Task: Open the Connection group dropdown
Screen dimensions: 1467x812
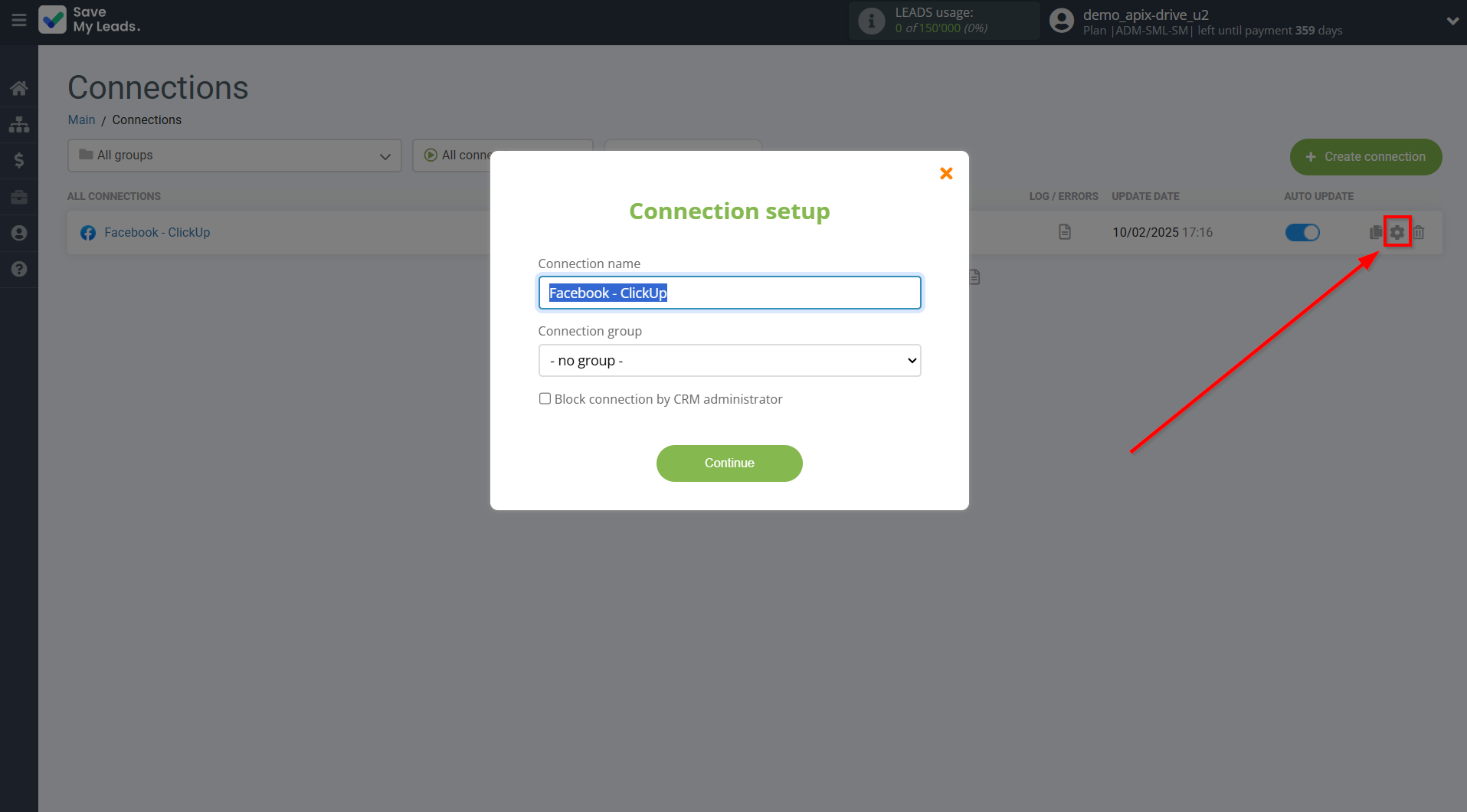Action: tap(729, 361)
